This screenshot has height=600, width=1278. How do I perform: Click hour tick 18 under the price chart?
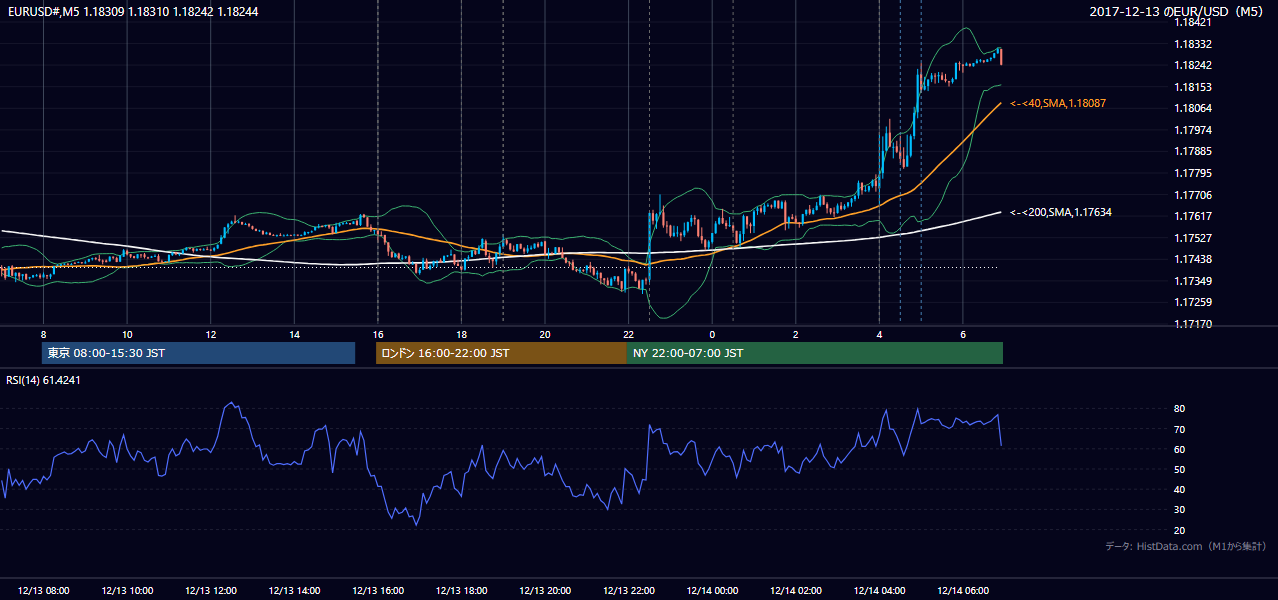coord(461,333)
